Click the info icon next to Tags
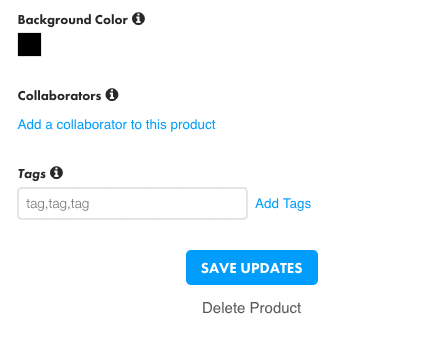Viewport: 448px width, 364px height. pos(56,173)
